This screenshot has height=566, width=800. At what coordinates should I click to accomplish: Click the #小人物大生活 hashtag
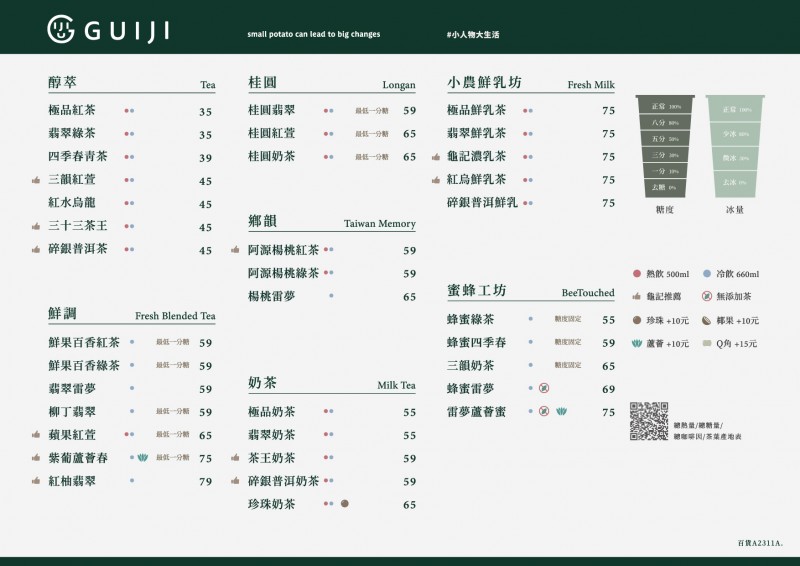[x=472, y=35]
